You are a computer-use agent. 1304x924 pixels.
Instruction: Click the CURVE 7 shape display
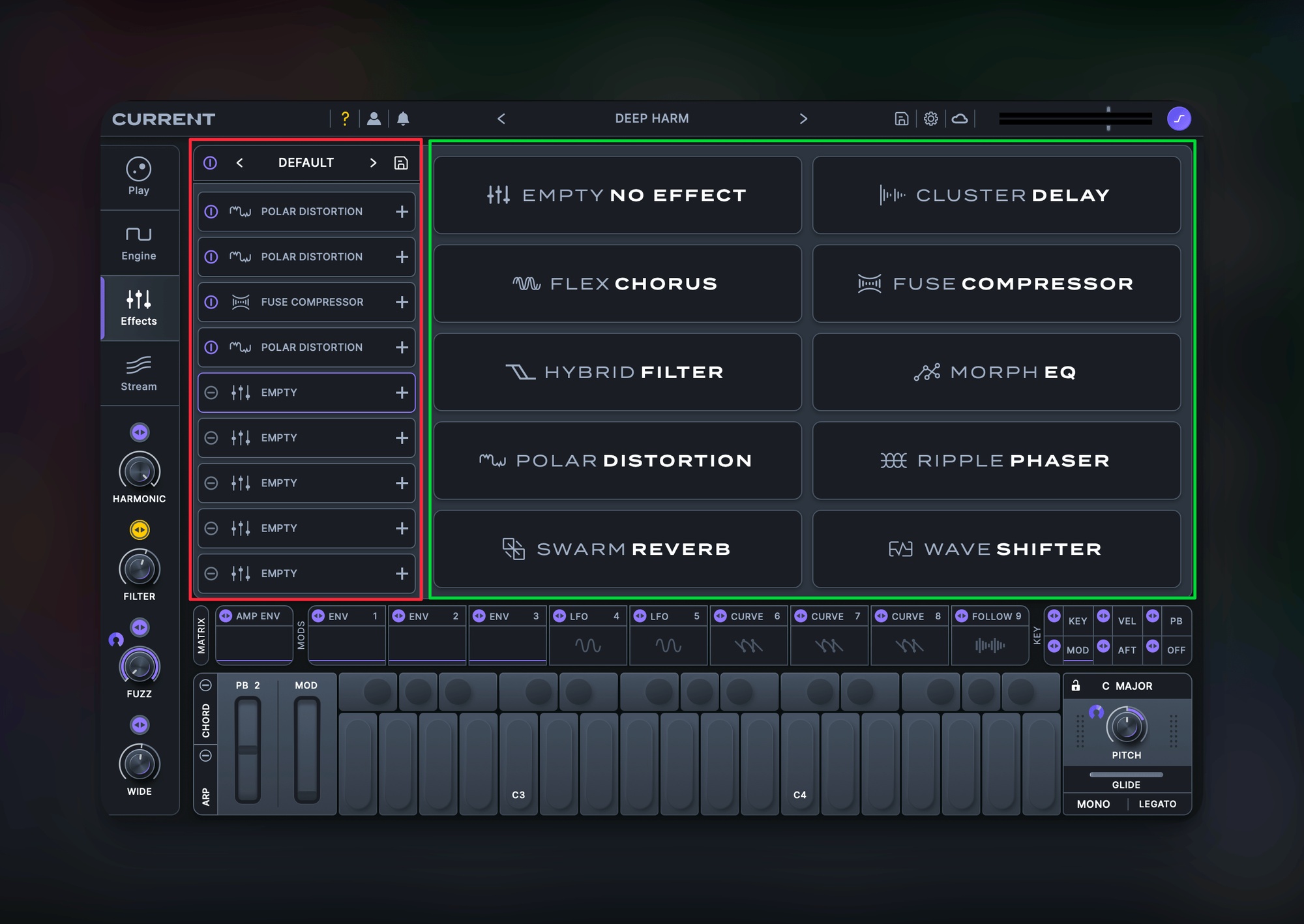tap(829, 646)
